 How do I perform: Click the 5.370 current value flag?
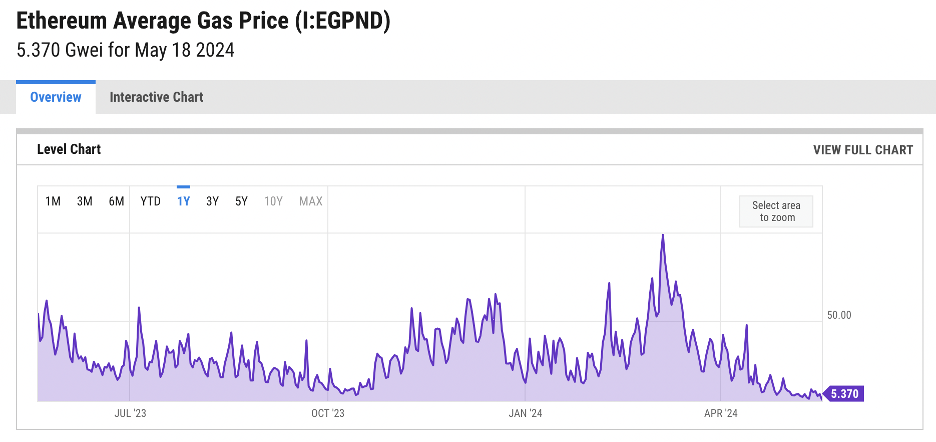pos(843,394)
